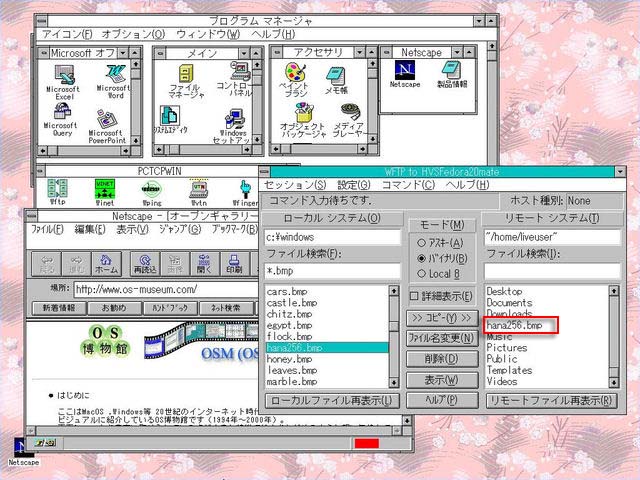The width and height of the screenshot is (640, 480).
Task: Click the ホーム toolbar button in Netscape
Action: (x=107, y=264)
